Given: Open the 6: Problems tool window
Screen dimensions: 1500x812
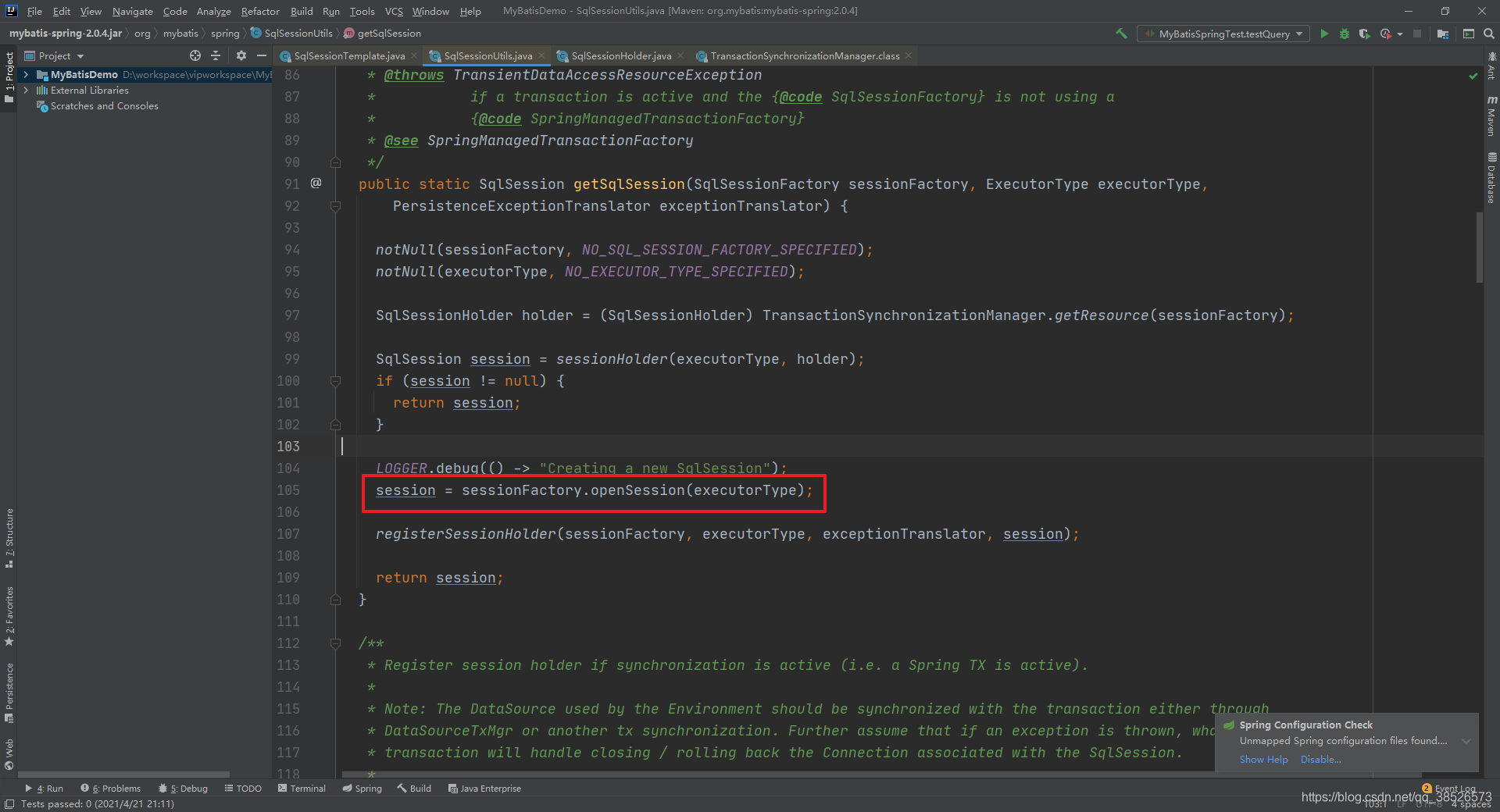Looking at the screenshot, I should [x=111, y=789].
